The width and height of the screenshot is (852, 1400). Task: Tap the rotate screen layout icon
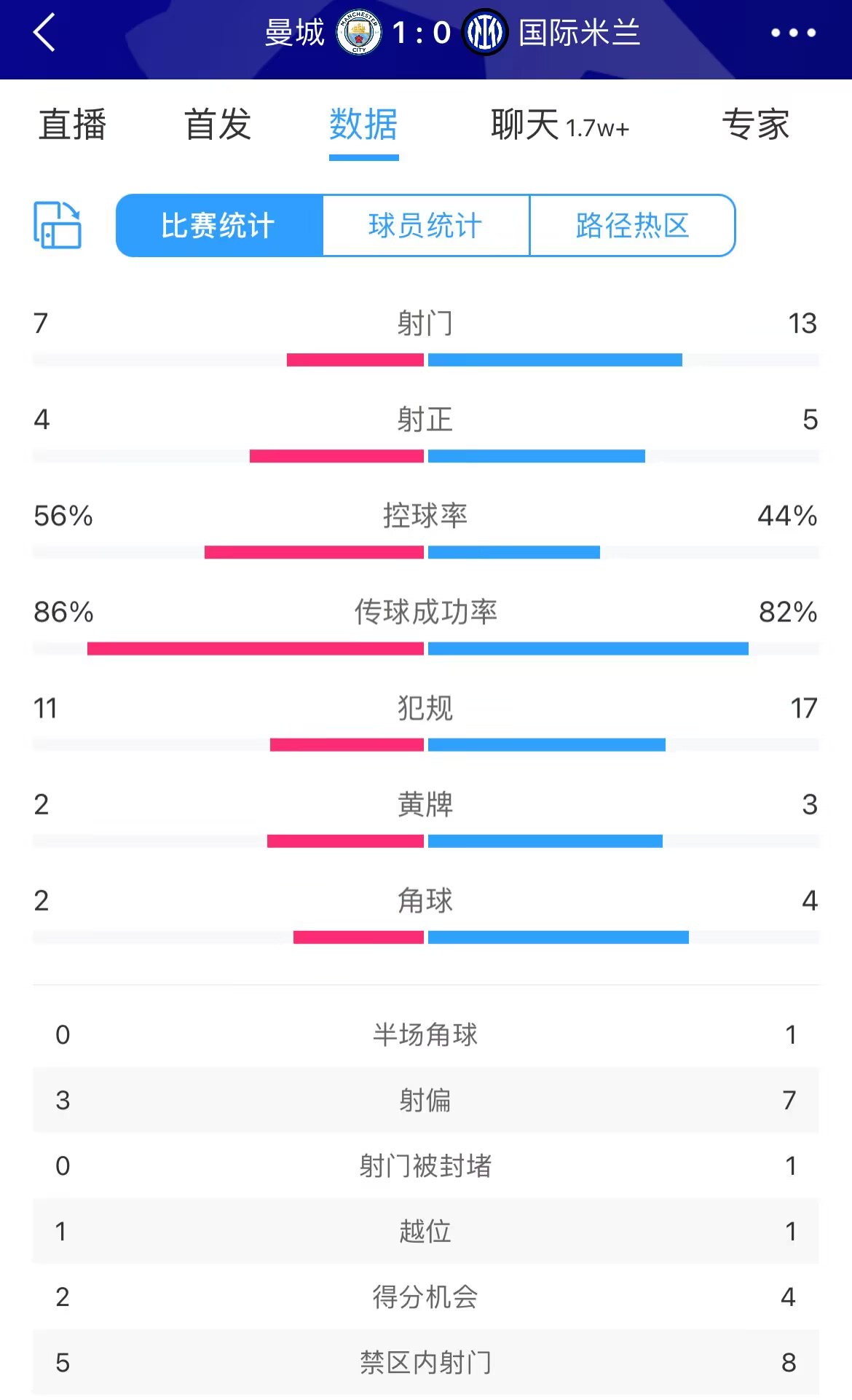click(x=58, y=225)
